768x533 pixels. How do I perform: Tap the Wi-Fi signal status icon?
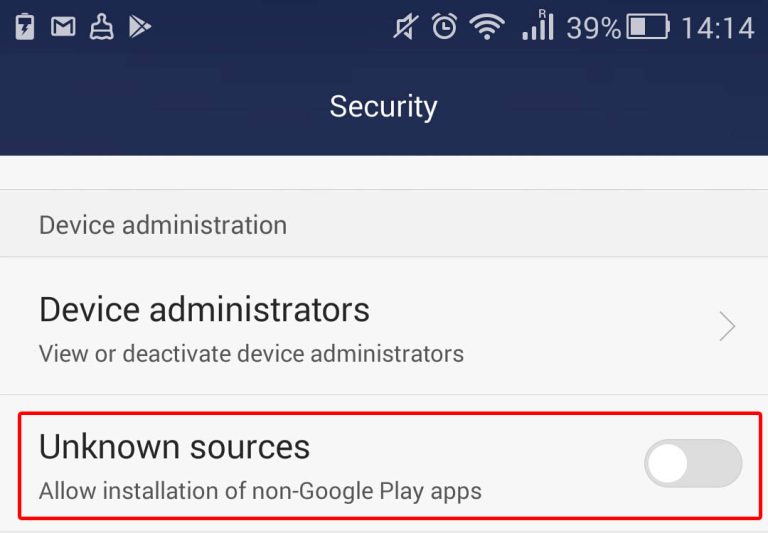click(487, 27)
